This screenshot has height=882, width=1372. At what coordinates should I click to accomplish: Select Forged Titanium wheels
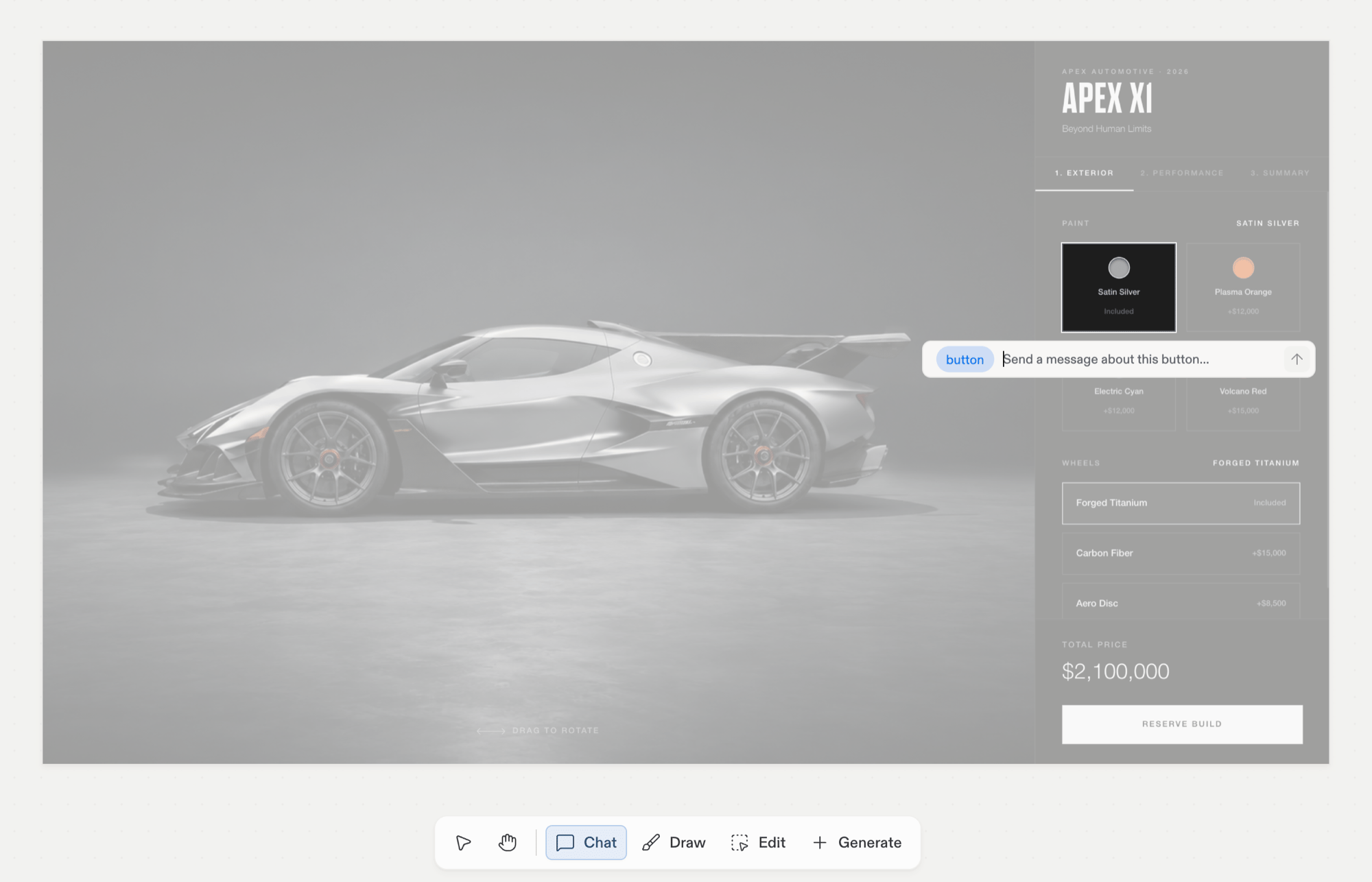pos(1181,503)
